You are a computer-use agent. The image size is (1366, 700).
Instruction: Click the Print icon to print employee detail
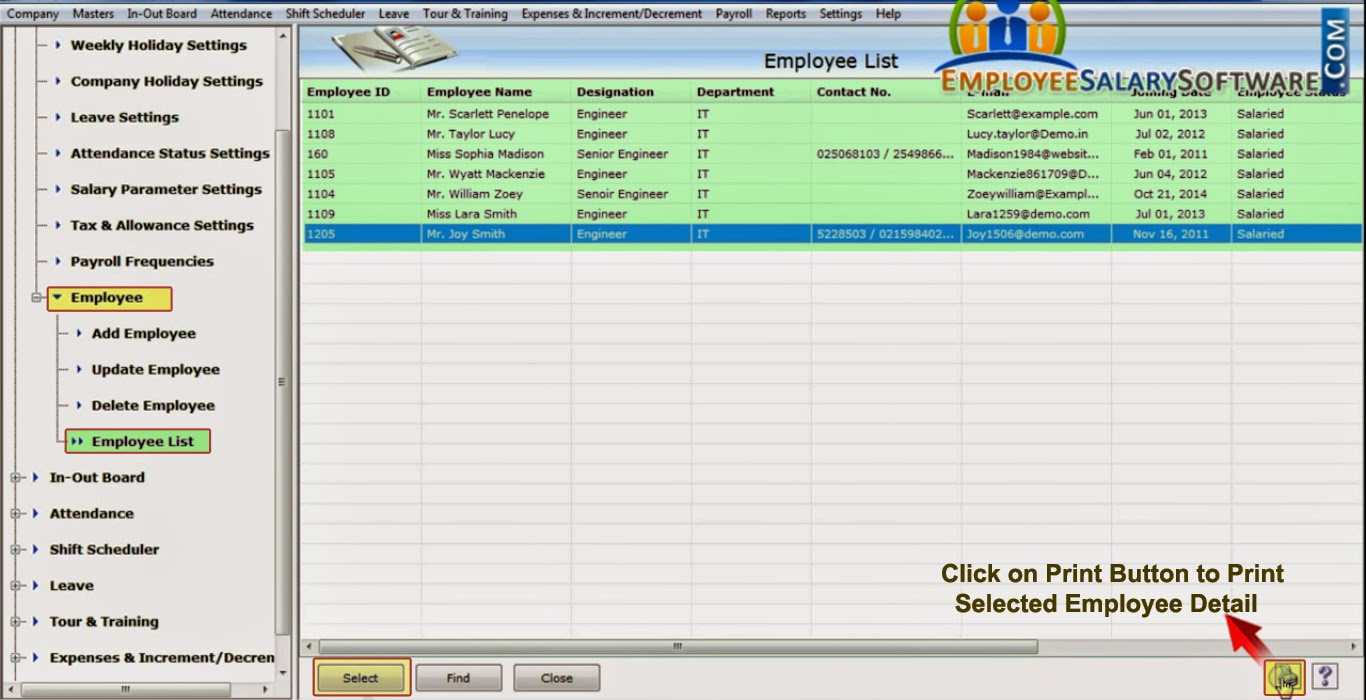tap(1285, 676)
